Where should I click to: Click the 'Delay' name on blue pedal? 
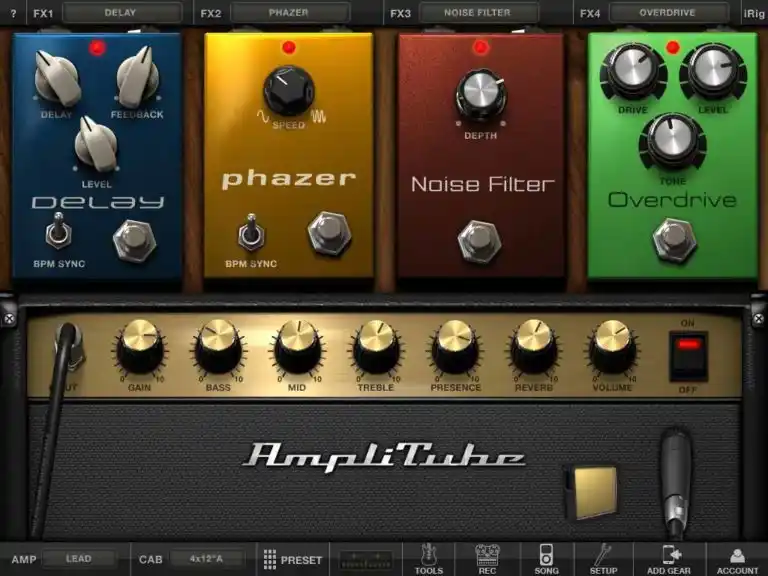(x=97, y=202)
